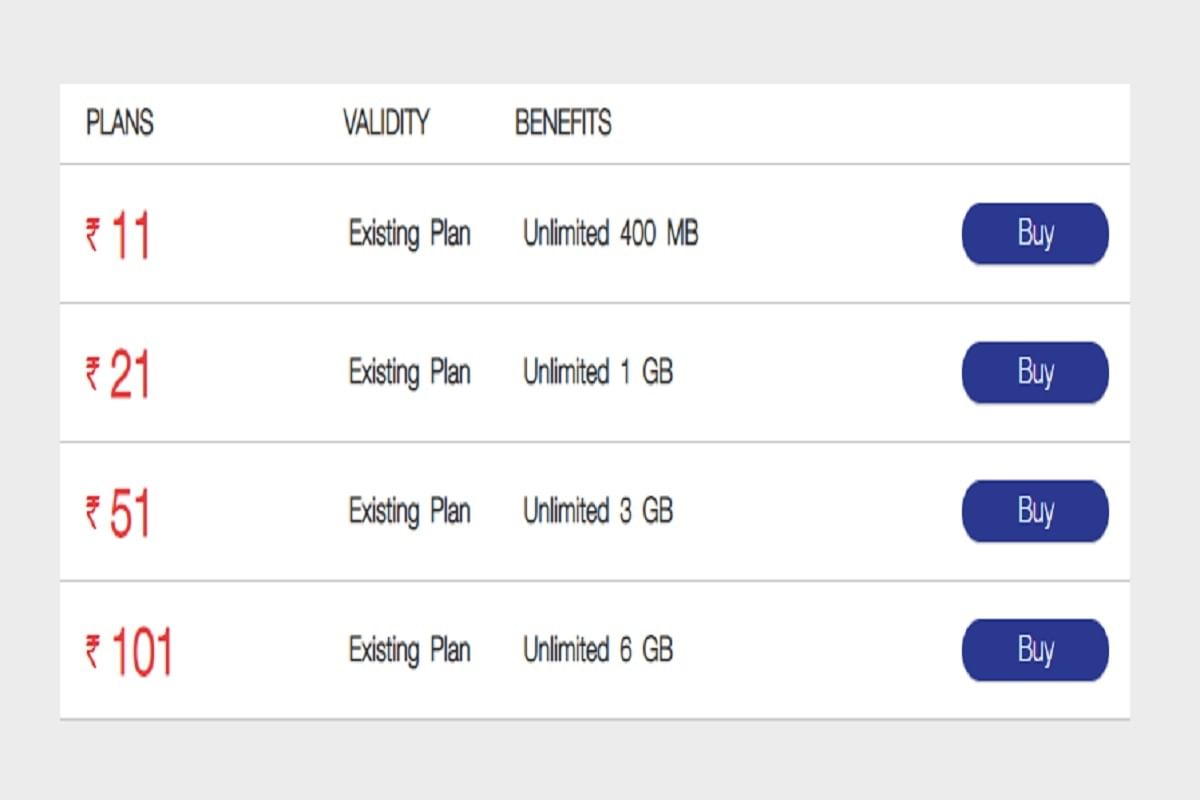The width and height of the screenshot is (1200, 800).
Task: Select Unlimited 1 GB benefit text
Action: pos(598,372)
